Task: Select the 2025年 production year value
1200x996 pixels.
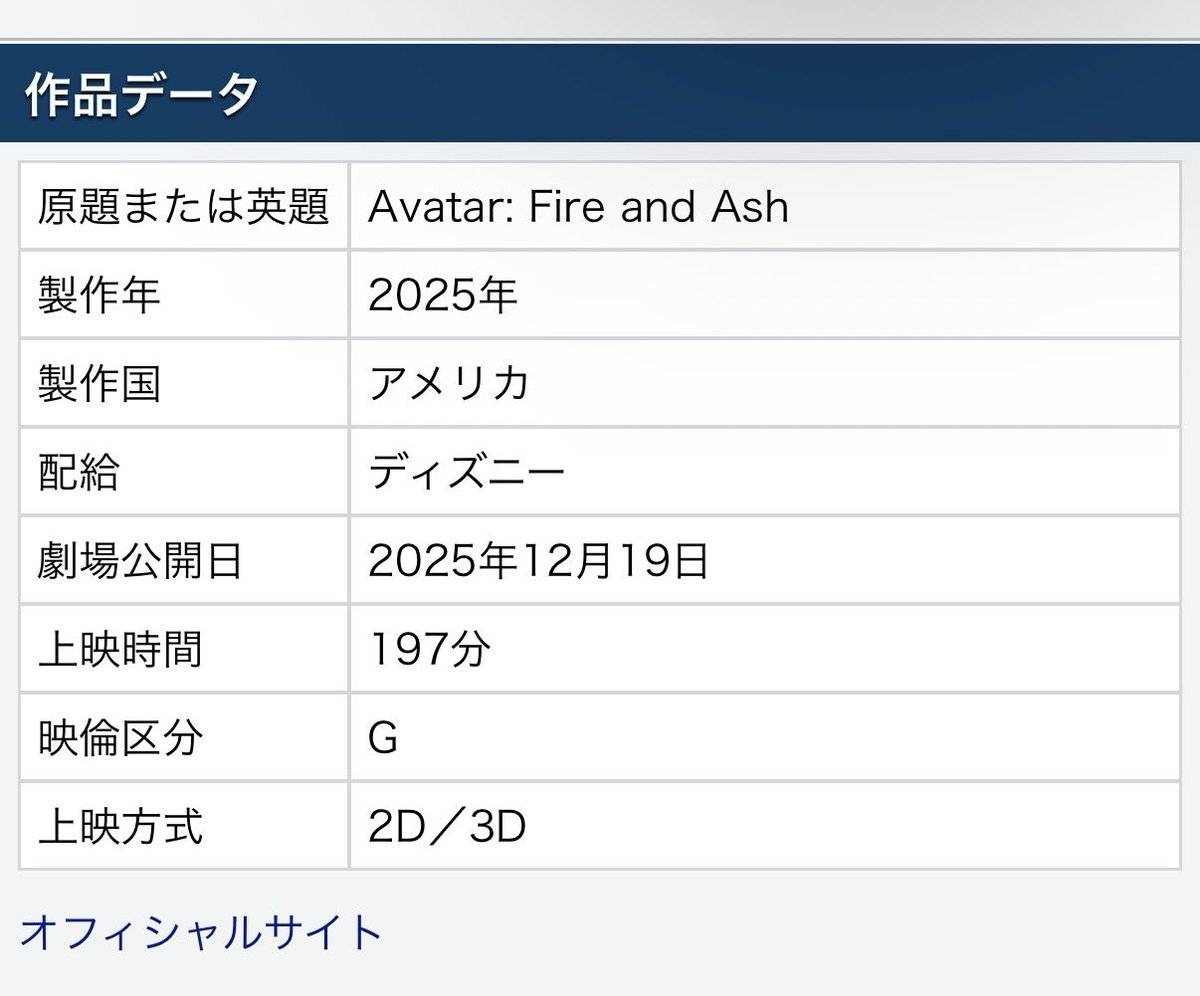Action: [x=442, y=295]
